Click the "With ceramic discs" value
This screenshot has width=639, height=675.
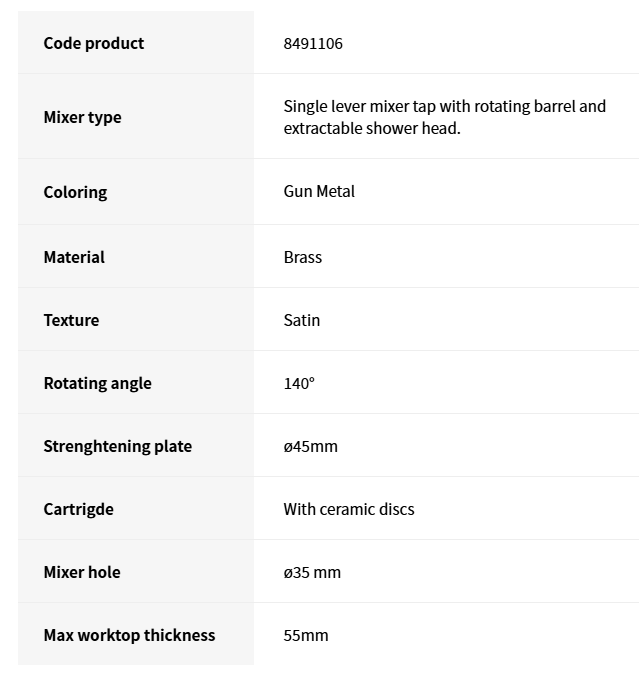coord(349,509)
